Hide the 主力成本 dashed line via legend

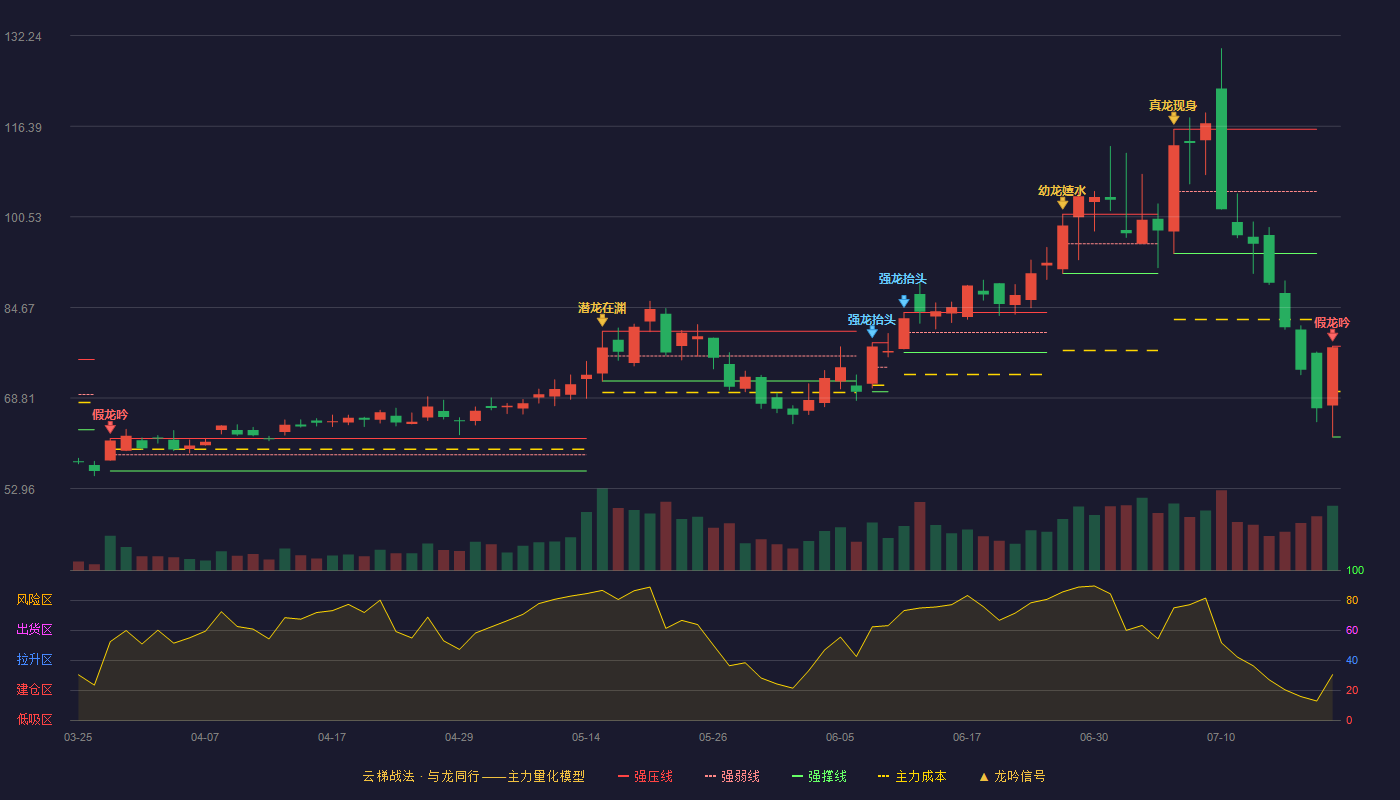[912, 776]
